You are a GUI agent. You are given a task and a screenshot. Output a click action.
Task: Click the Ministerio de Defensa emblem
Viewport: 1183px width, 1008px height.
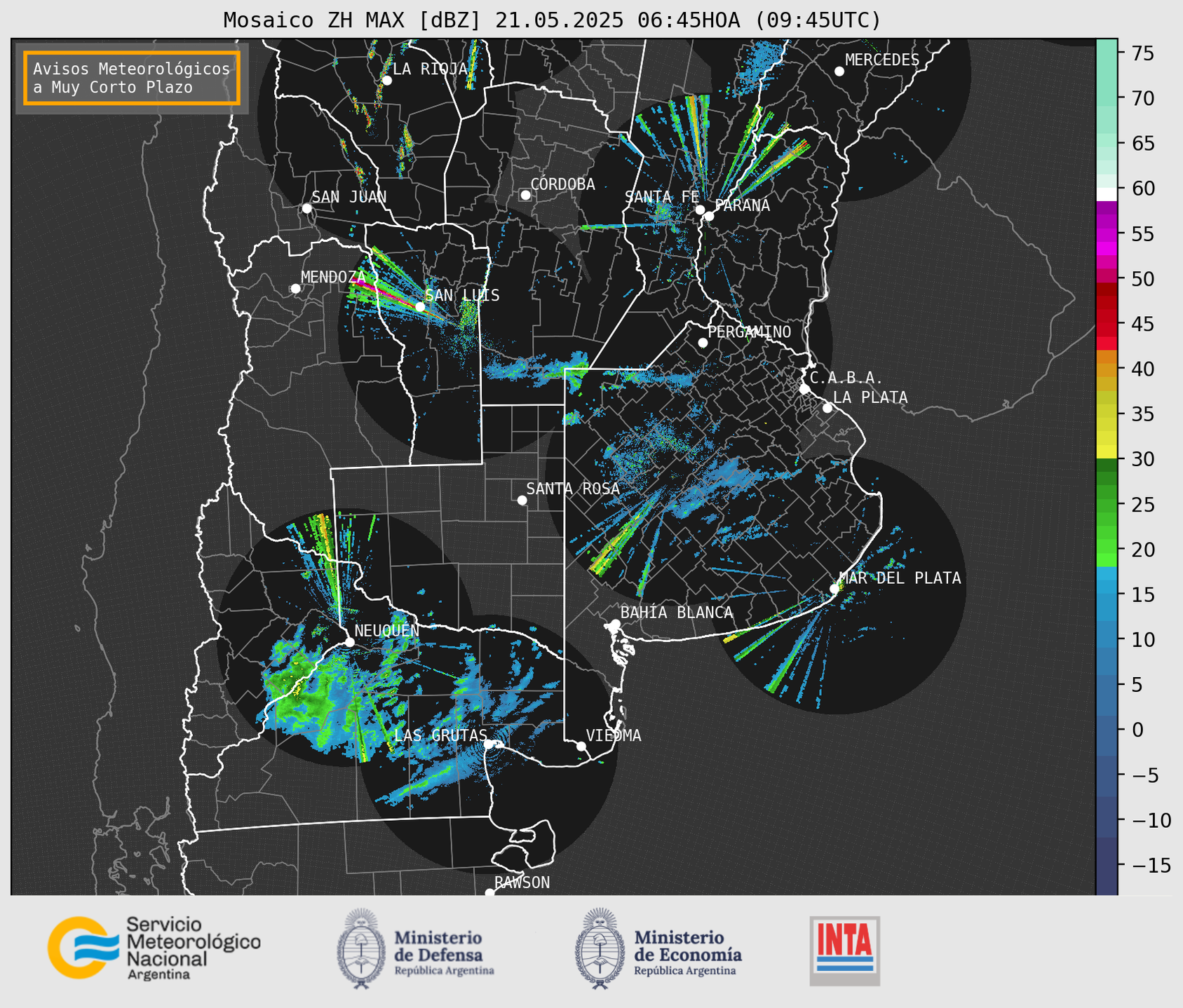361,948
